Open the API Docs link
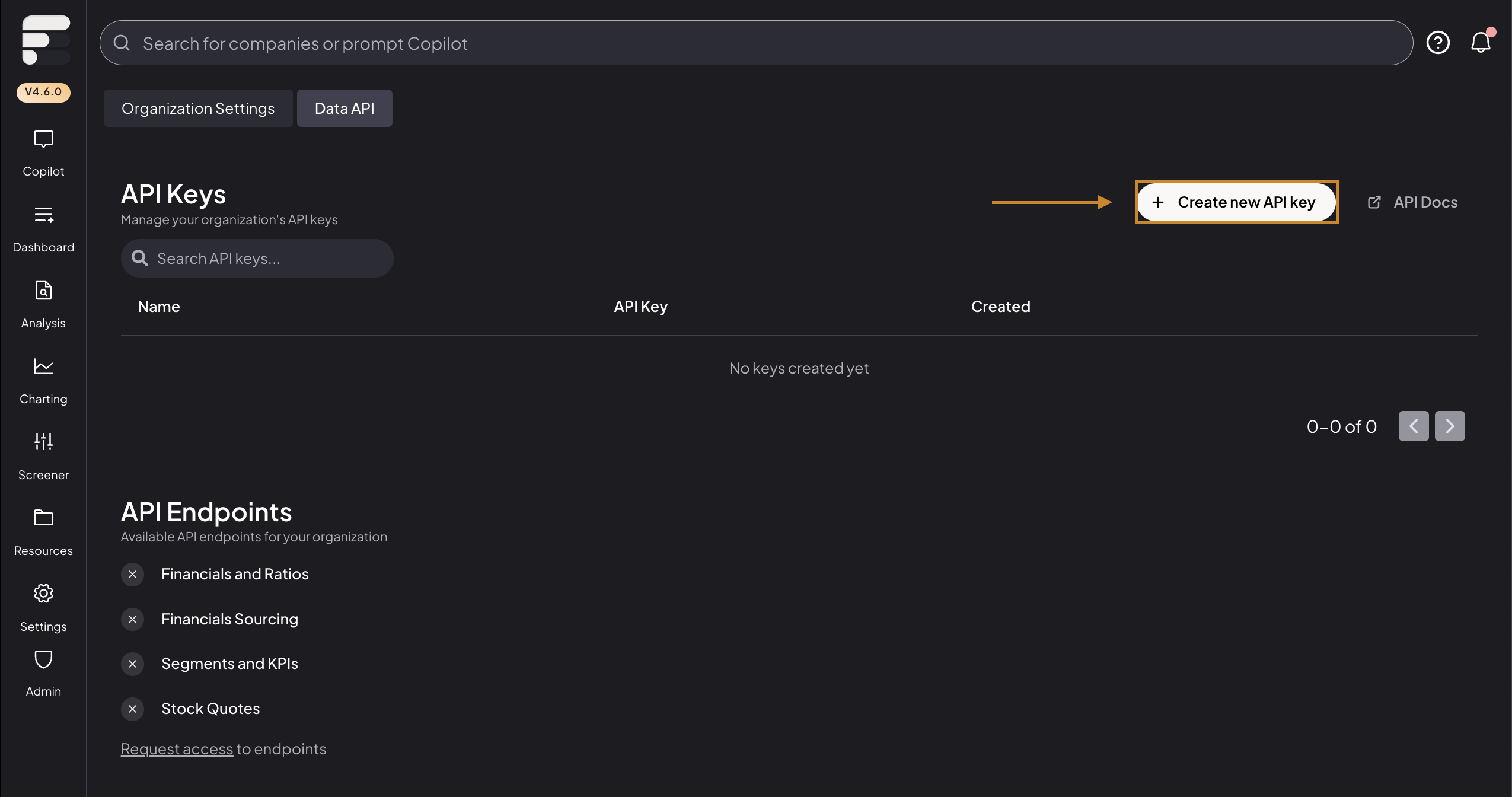The height and width of the screenshot is (797, 1512). tap(1412, 202)
